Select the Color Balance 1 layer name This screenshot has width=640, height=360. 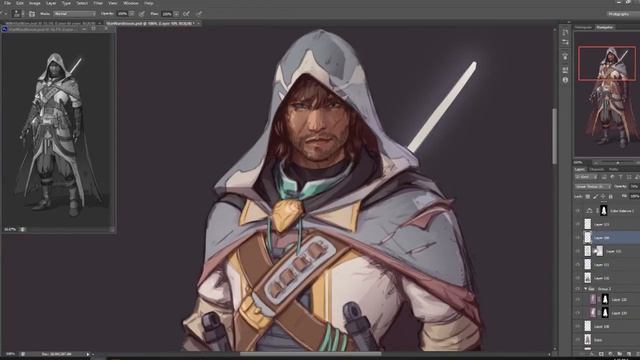coord(622,211)
